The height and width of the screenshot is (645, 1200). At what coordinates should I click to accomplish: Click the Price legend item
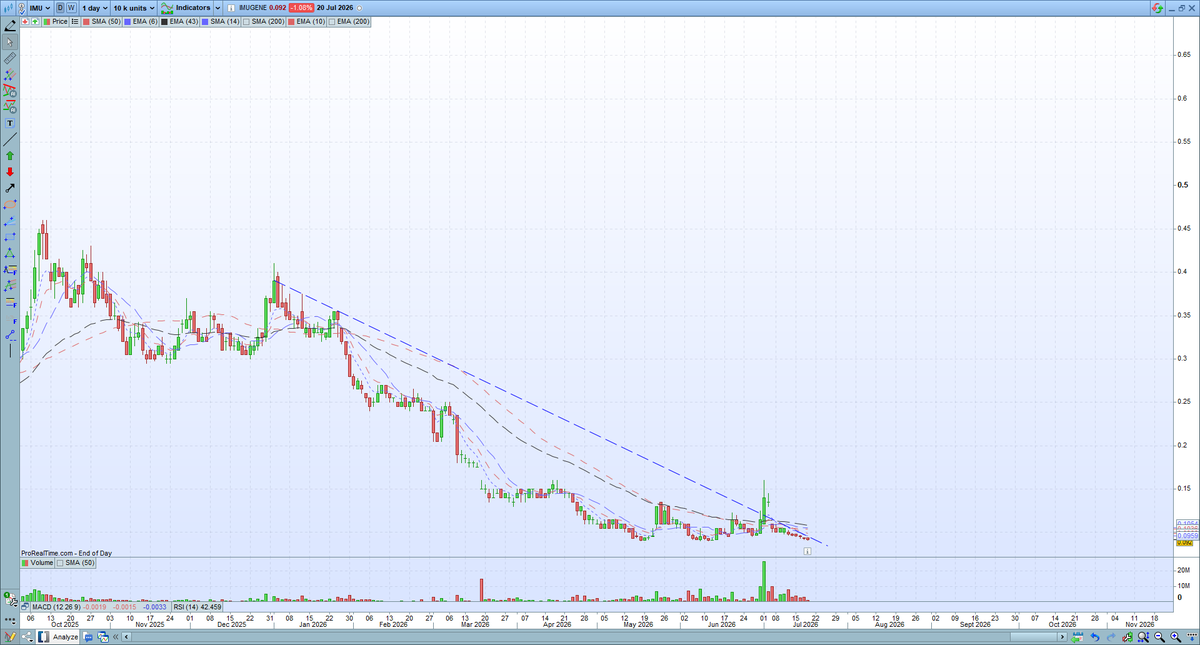click(x=55, y=21)
